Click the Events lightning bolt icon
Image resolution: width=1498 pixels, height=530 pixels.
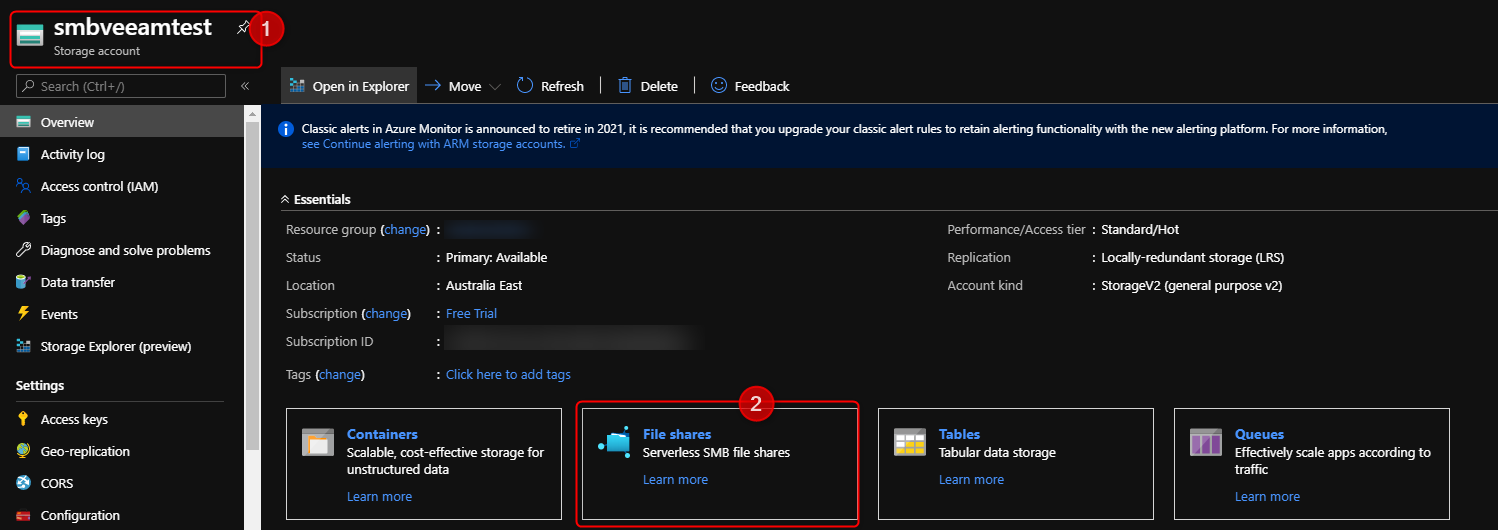(24, 314)
